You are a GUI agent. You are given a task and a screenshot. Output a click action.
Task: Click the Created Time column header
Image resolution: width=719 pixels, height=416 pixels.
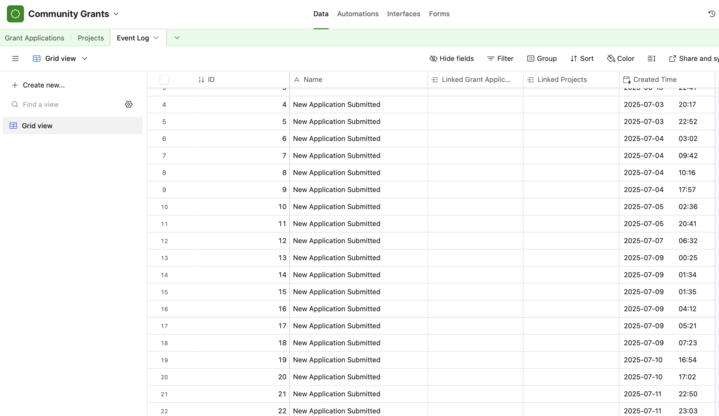pos(667,80)
